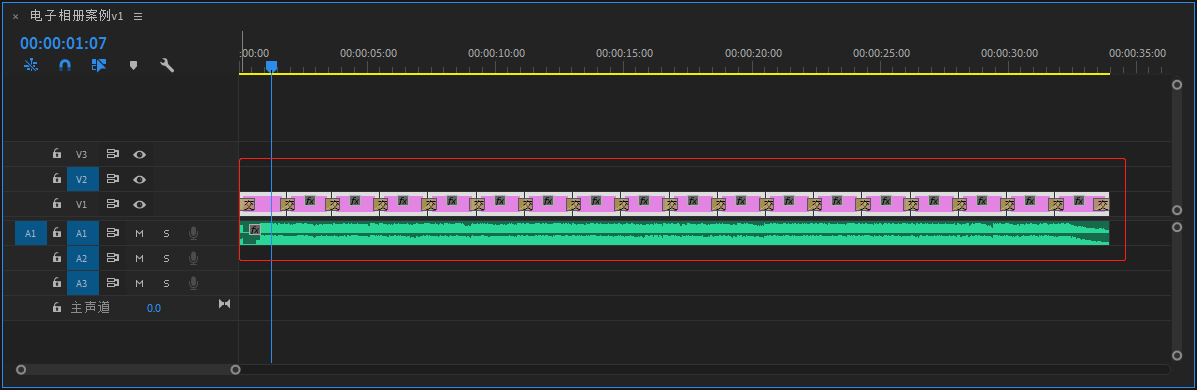Toggle lock on audio track A2
Viewport: 1197px width, 390px height.
[56, 258]
